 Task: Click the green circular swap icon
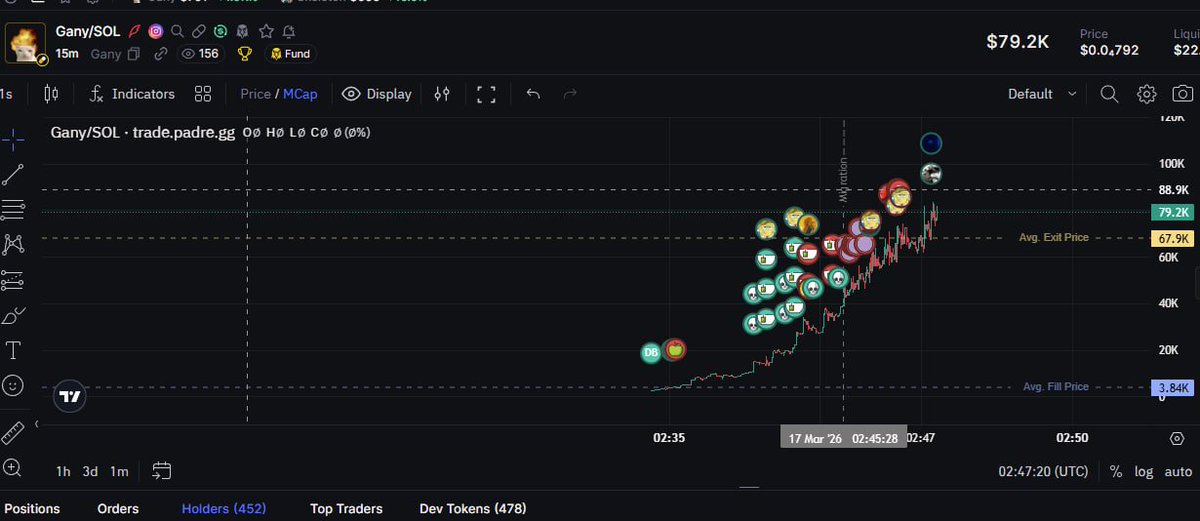221,32
